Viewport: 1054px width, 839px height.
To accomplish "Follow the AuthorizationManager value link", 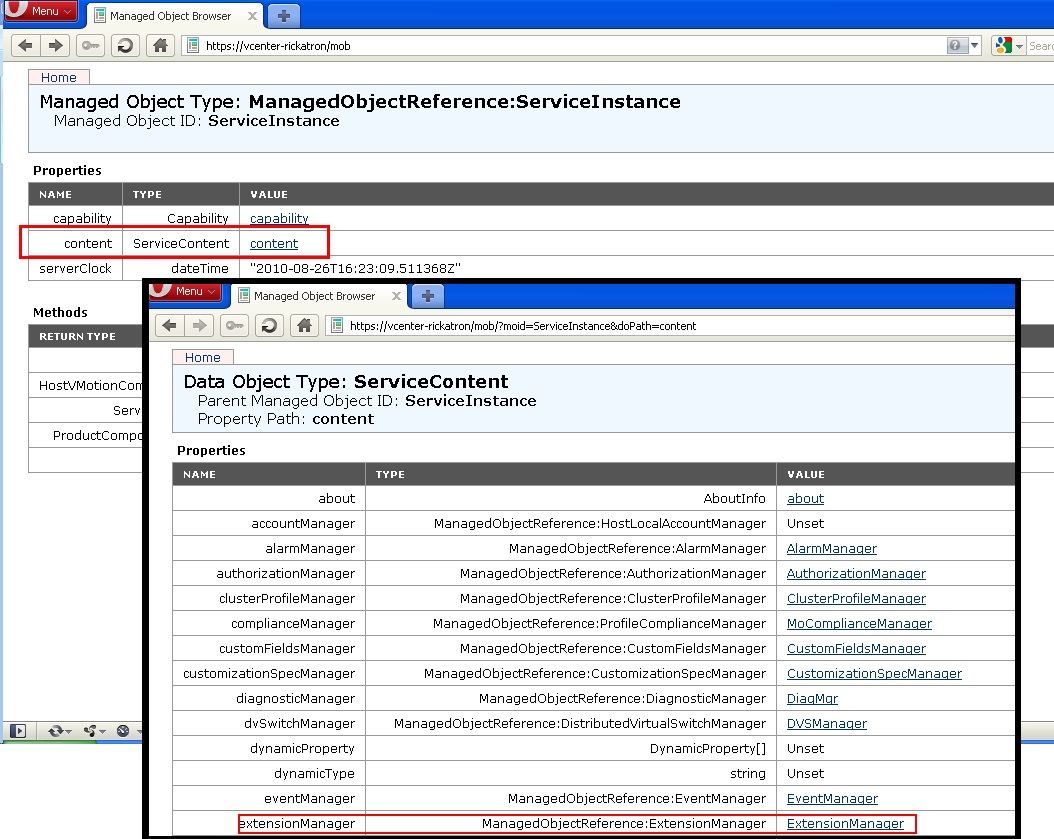I will coord(856,574).
